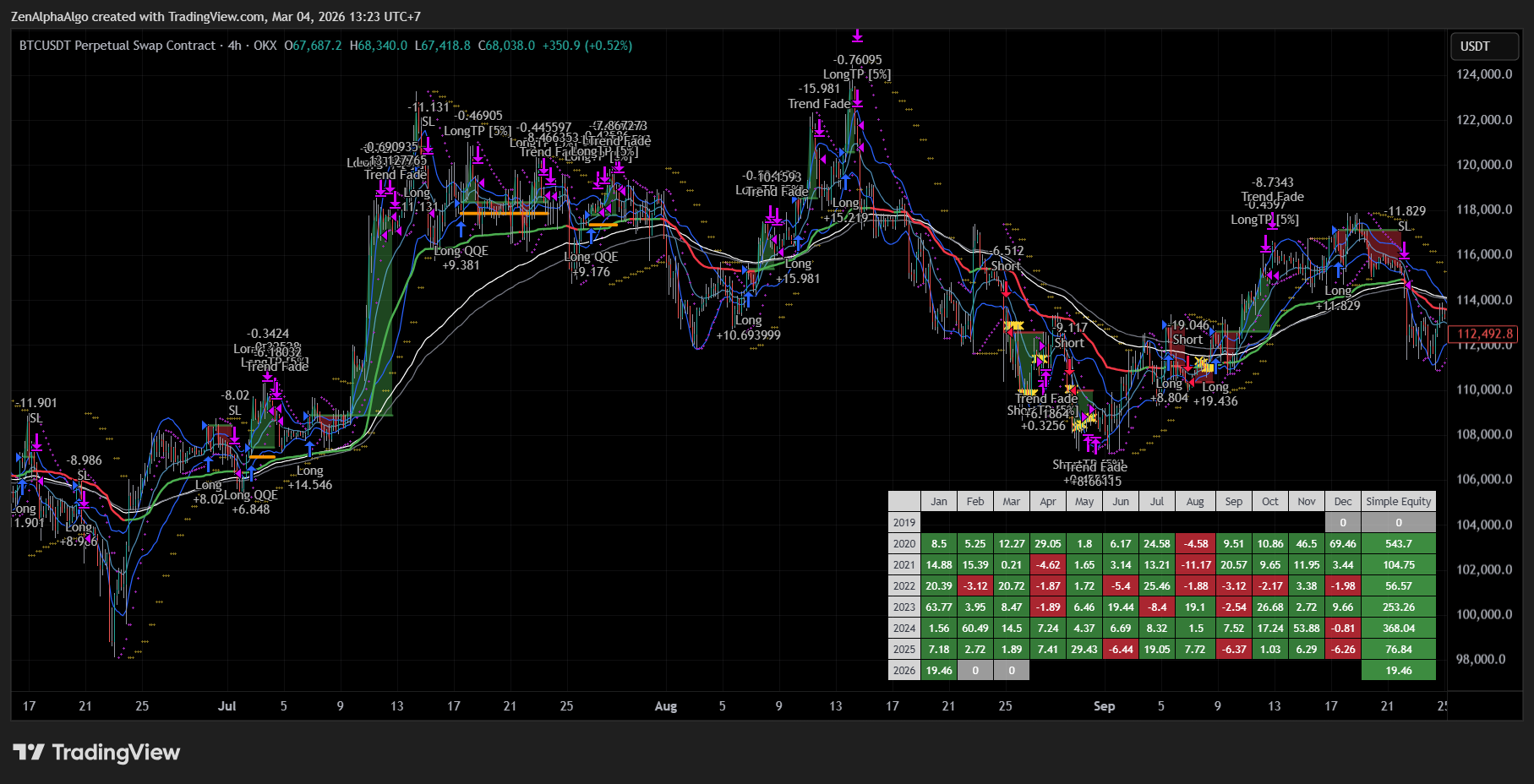Viewport: 1534px width, 784px height.
Task: Click the 120,000.0 price axis label
Action: tap(1484, 165)
